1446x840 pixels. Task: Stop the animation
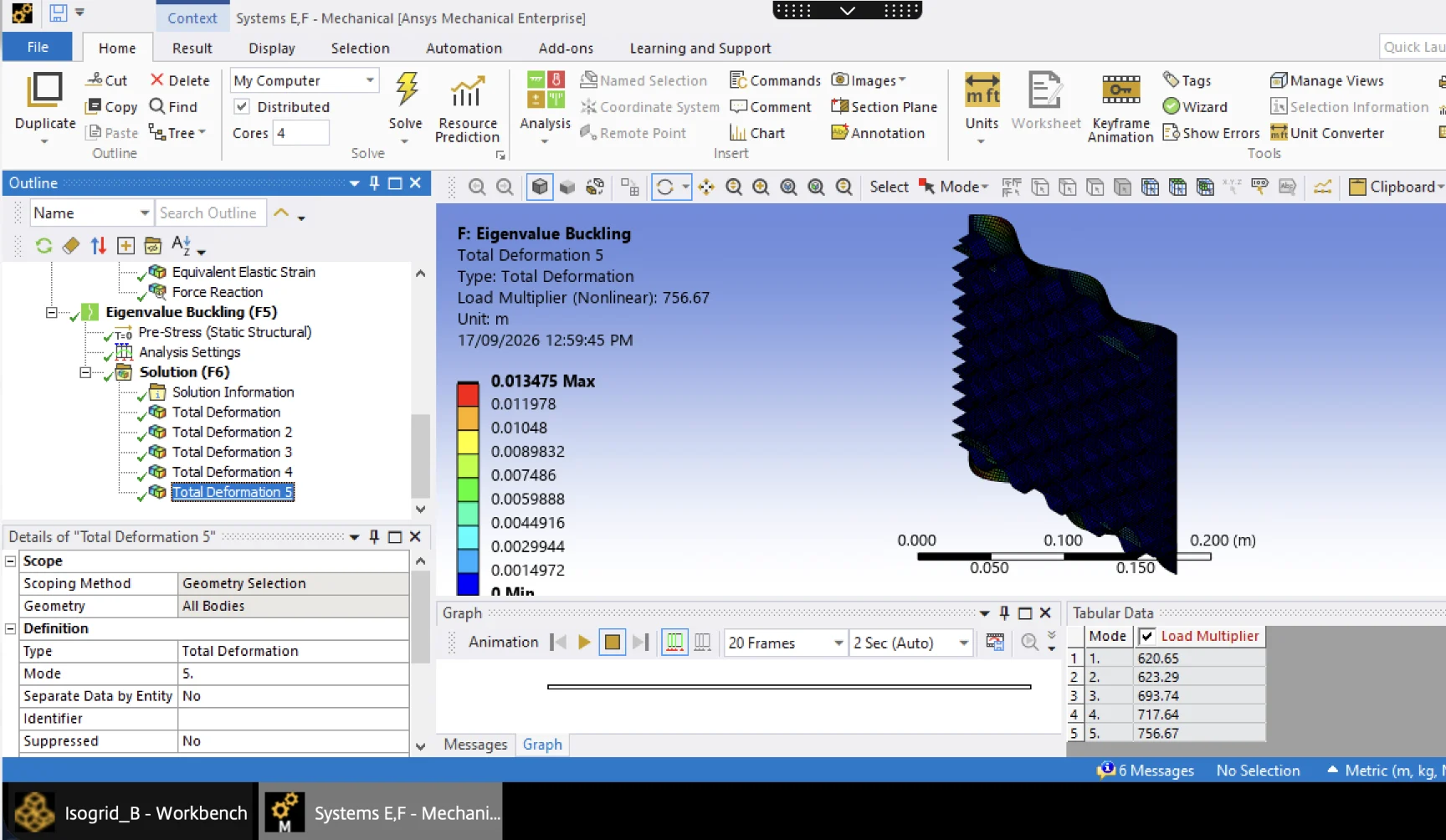point(613,642)
